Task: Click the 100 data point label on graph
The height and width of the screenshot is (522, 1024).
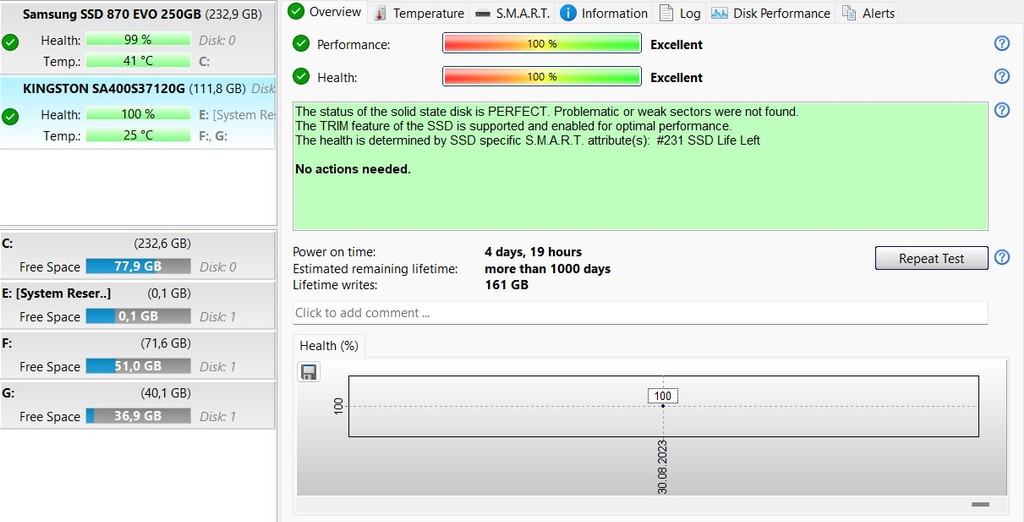Action: click(662, 396)
